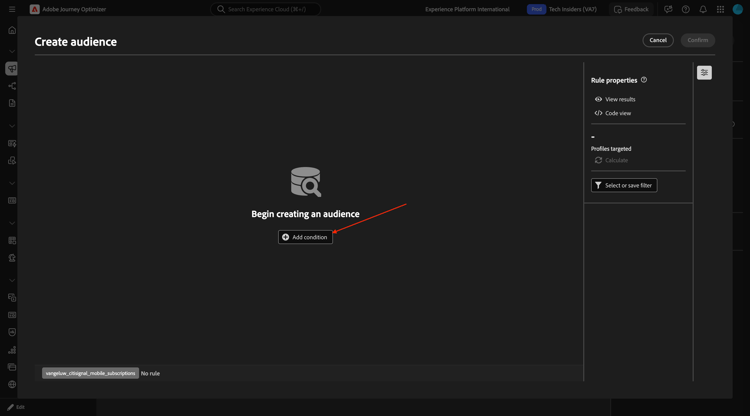
Task: Collapse sidebar section chevron above megaphone icon
Action: click(12, 51)
